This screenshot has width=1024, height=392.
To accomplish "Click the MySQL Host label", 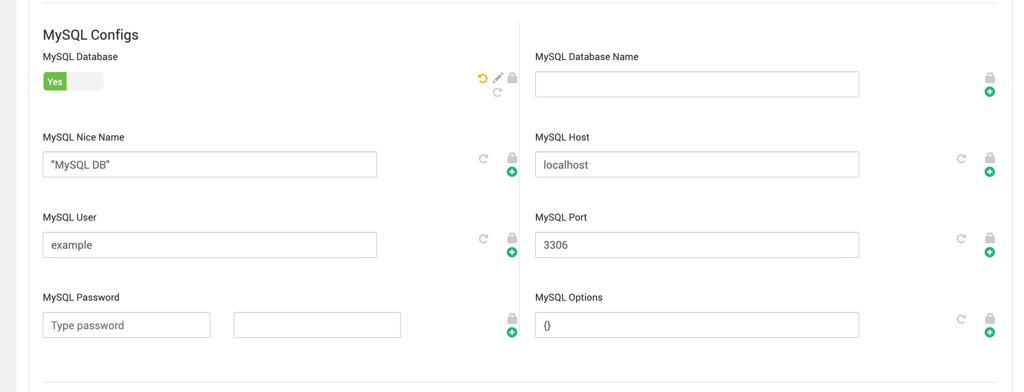I will (x=562, y=137).
